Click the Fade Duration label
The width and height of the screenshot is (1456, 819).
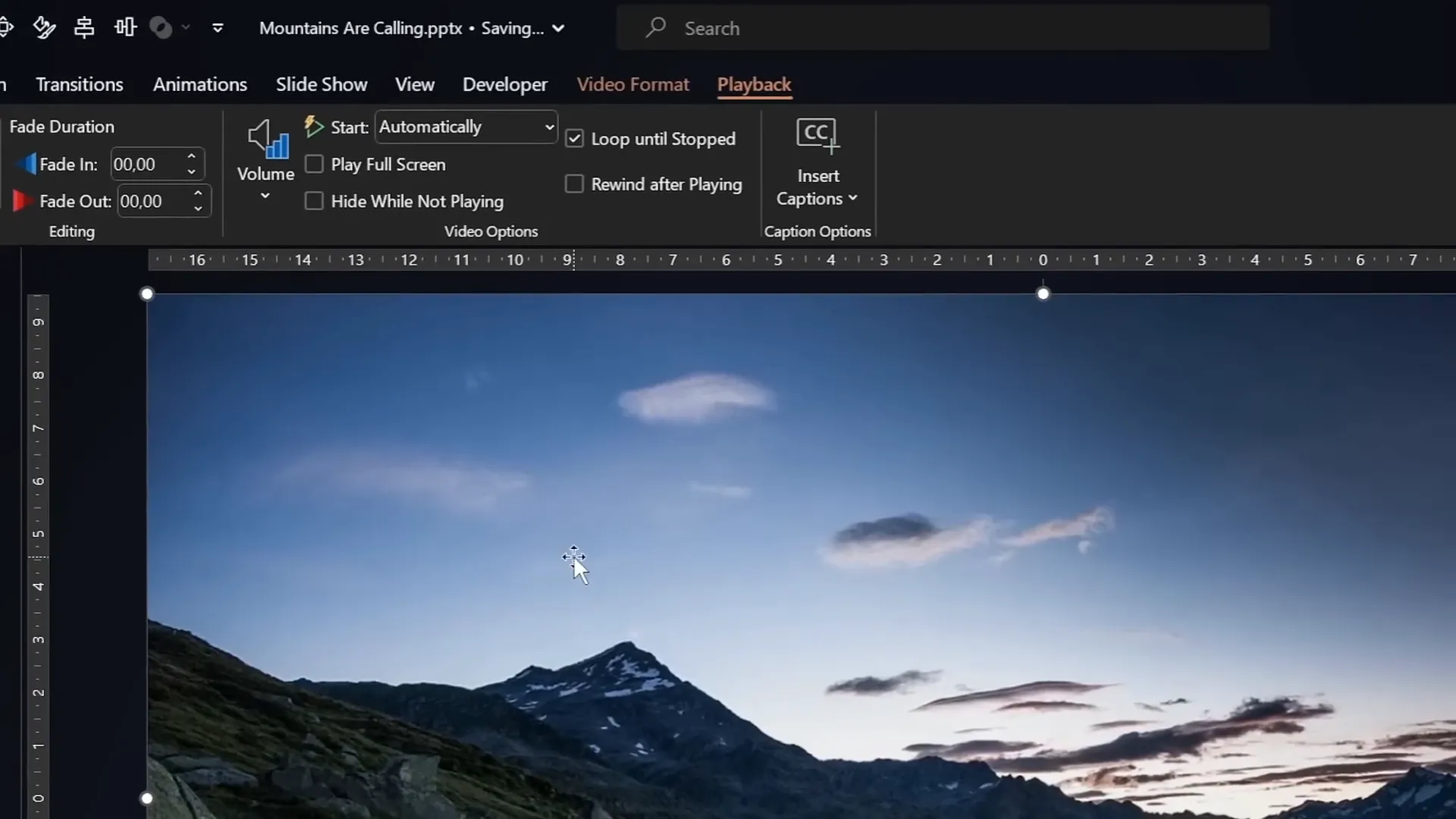tap(62, 127)
